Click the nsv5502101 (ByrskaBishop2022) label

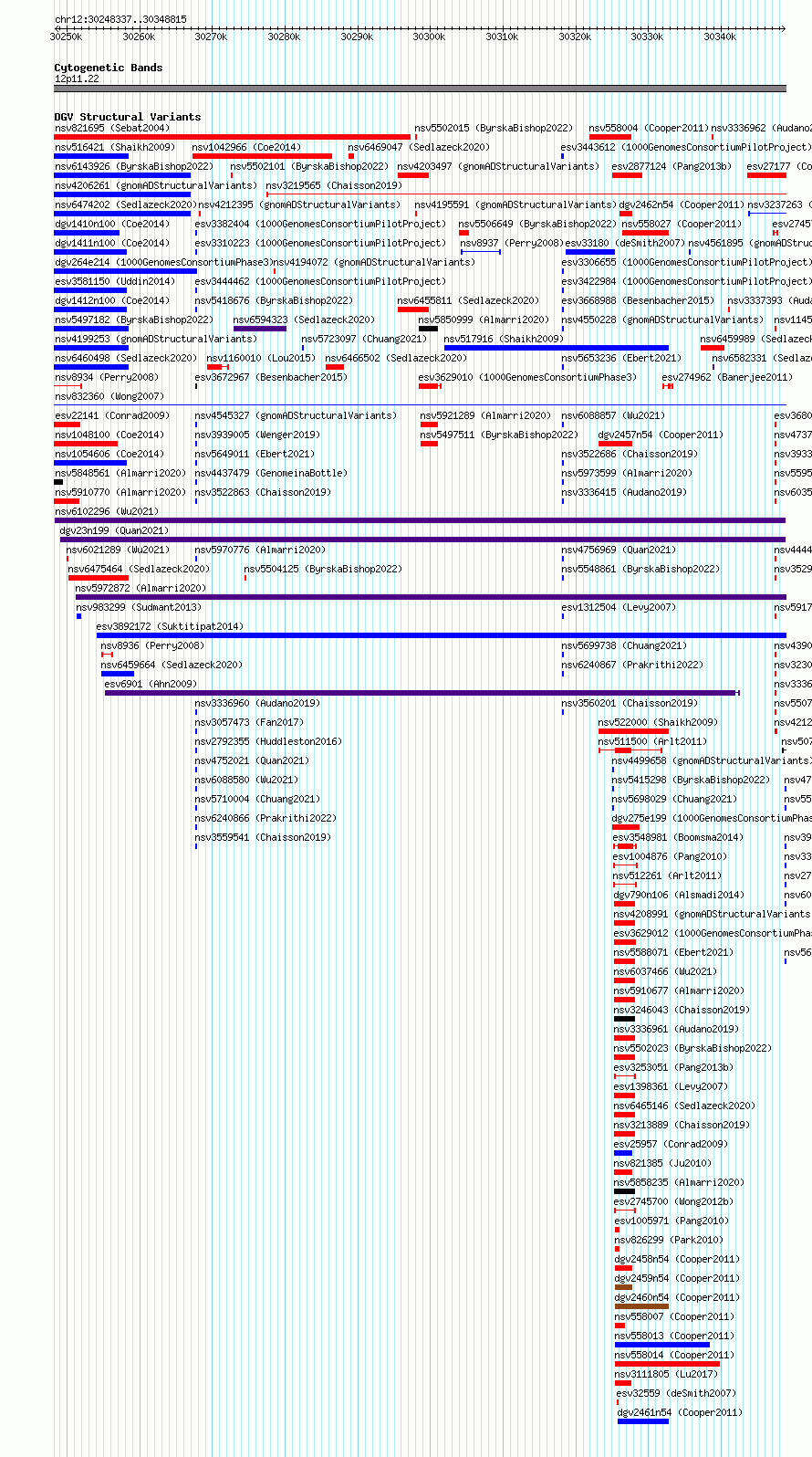309,166
